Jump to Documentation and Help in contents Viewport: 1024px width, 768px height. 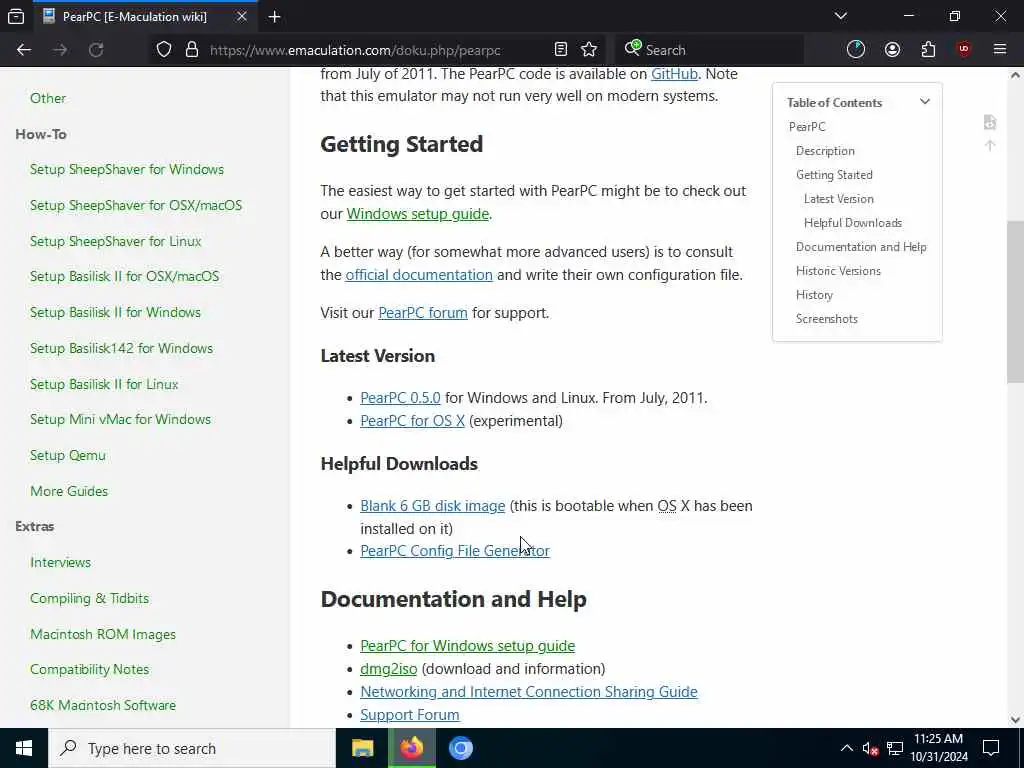861,247
